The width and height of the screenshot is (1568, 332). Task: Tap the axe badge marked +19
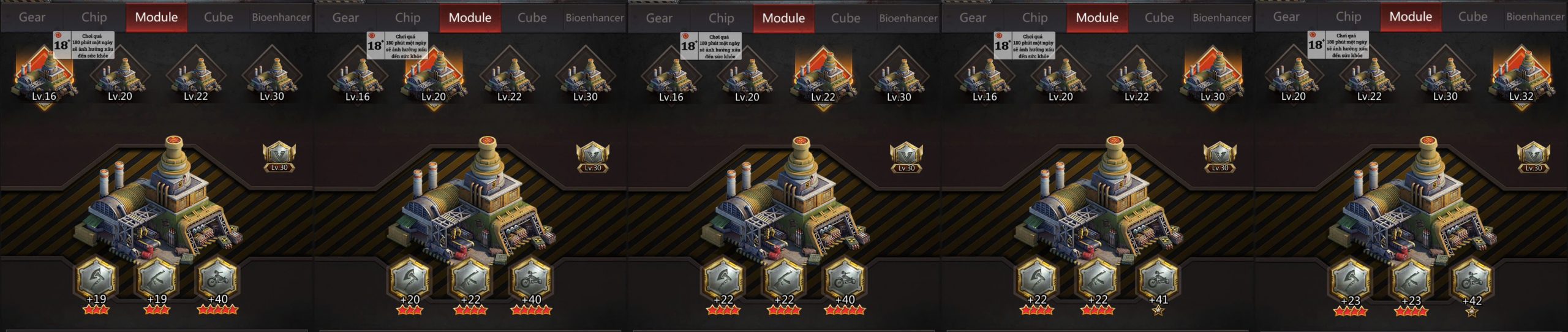pos(96,279)
